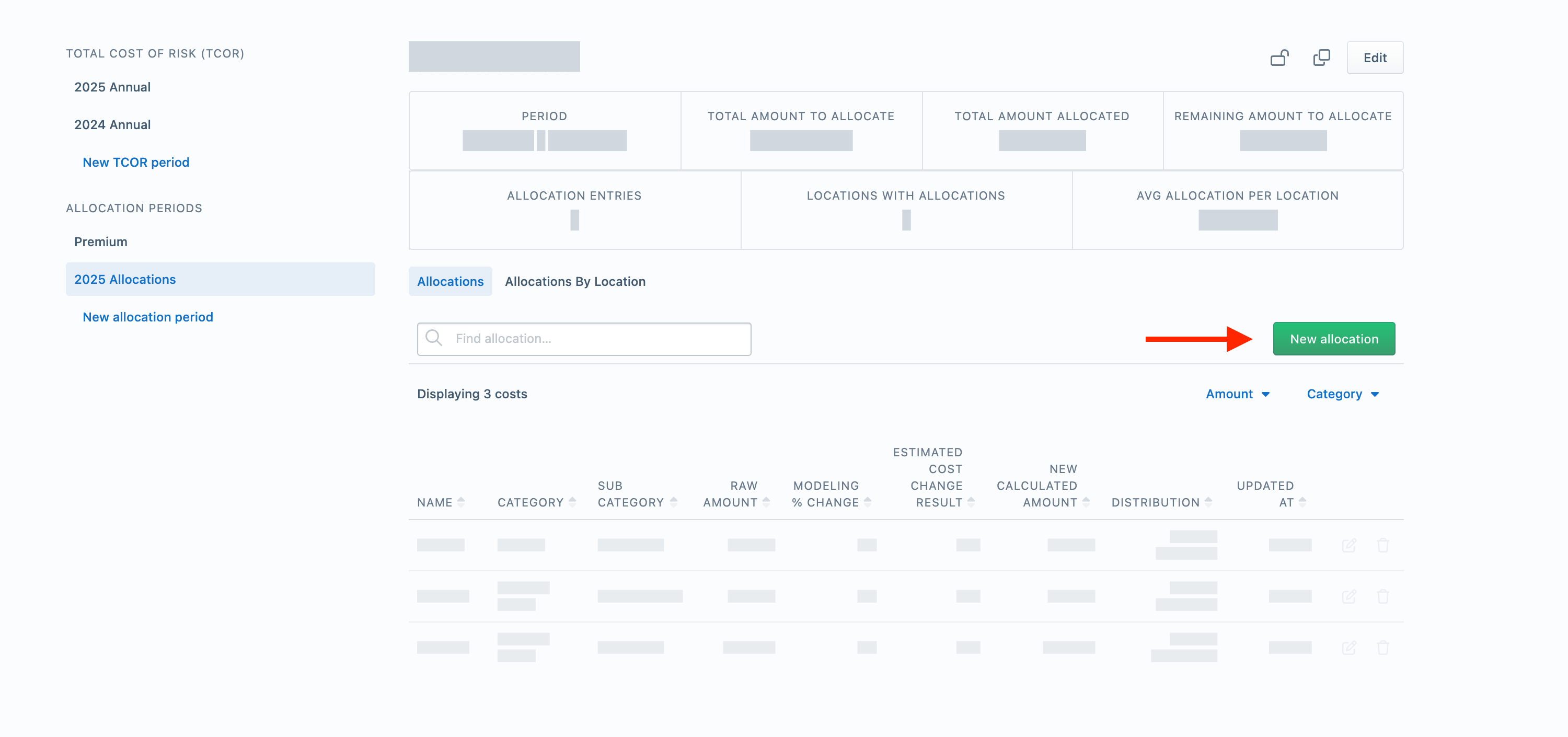Click trash delete icon in first allocation row
1568x737 pixels.
click(1383, 545)
